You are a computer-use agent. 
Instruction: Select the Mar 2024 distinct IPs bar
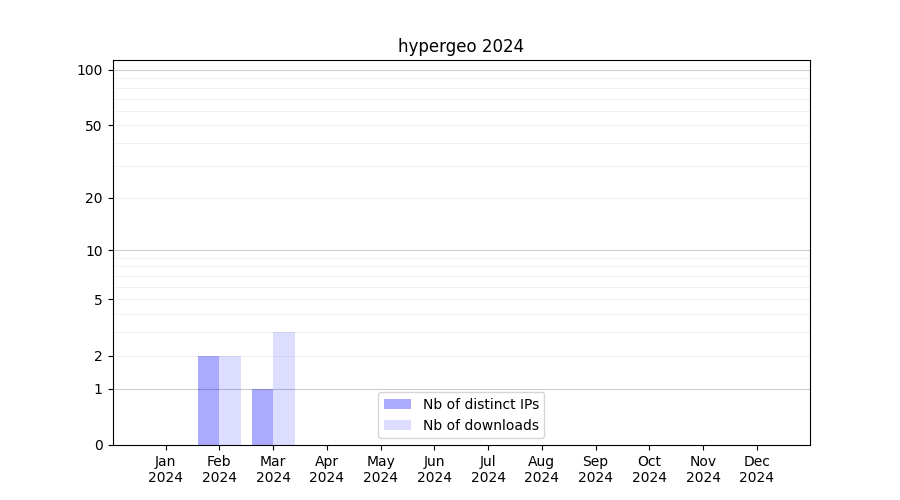pyautogui.click(x=262, y=417)
